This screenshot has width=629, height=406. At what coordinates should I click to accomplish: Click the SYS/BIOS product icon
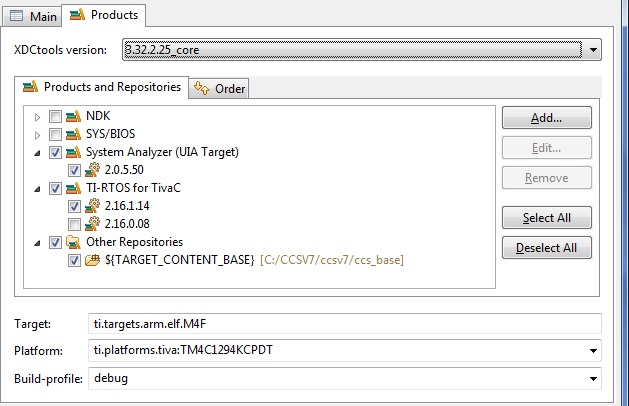pos(73,134)
